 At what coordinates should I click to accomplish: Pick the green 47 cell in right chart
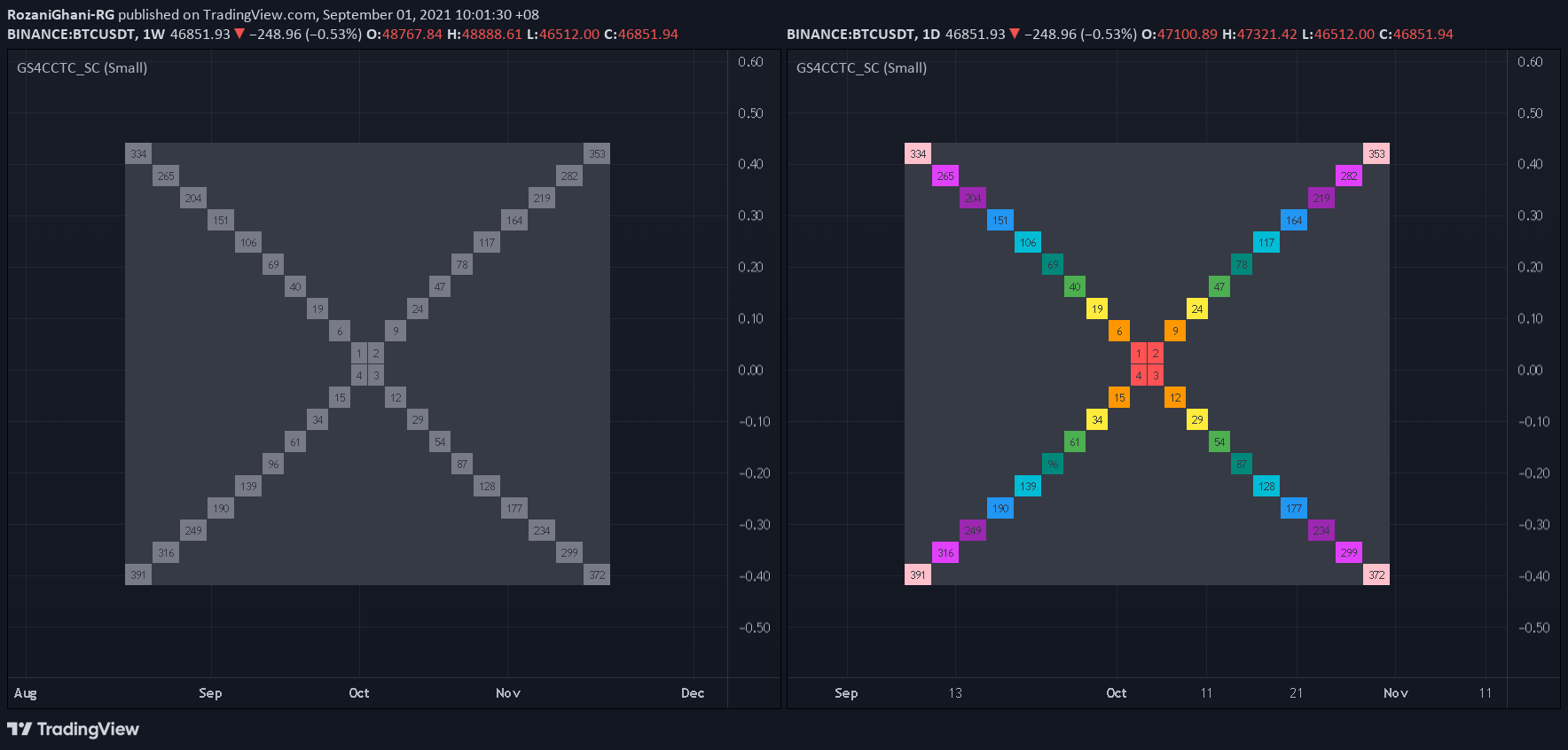[x=1219, y=286]
